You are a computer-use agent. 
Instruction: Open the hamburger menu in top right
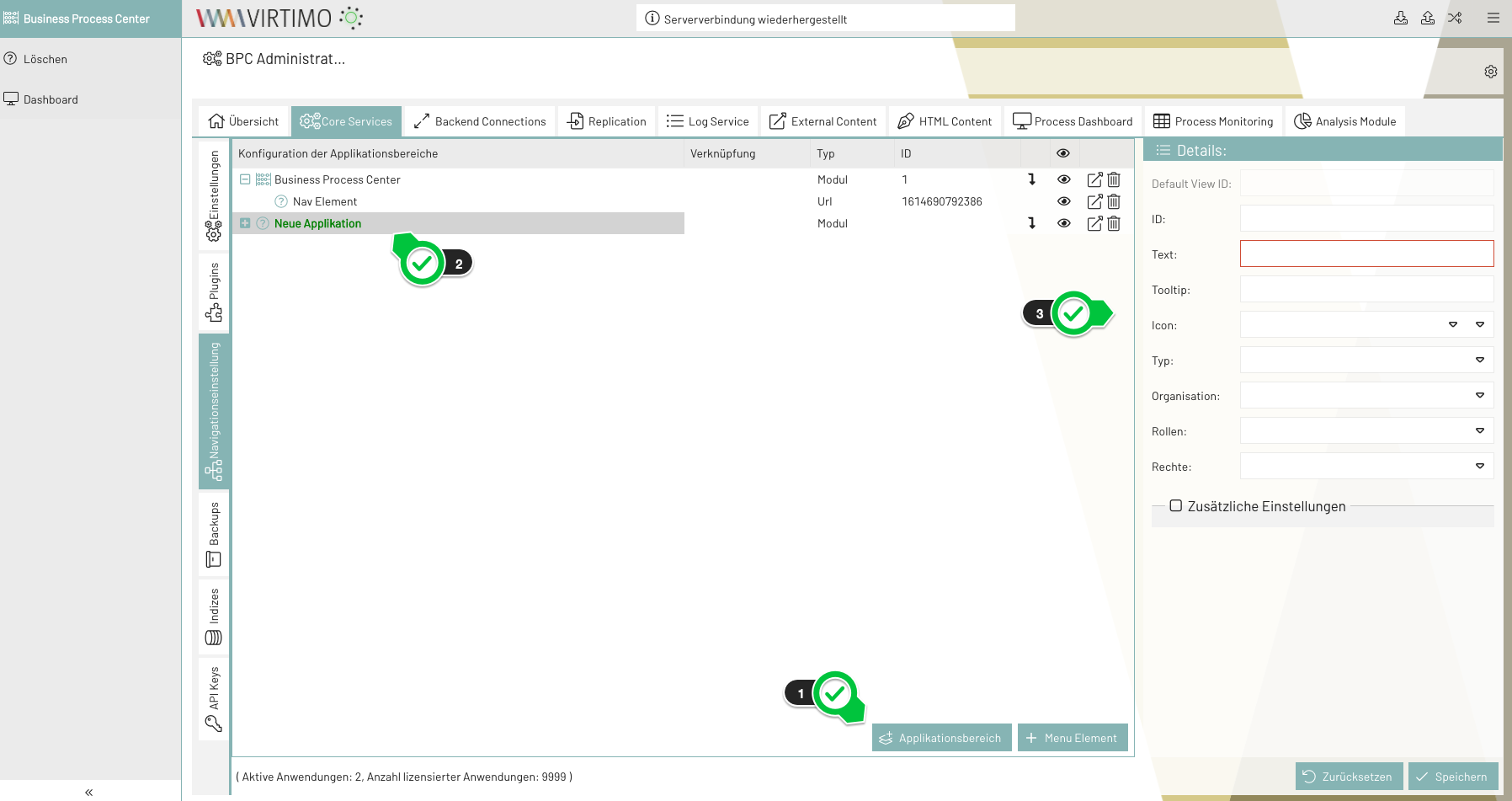1493,18
